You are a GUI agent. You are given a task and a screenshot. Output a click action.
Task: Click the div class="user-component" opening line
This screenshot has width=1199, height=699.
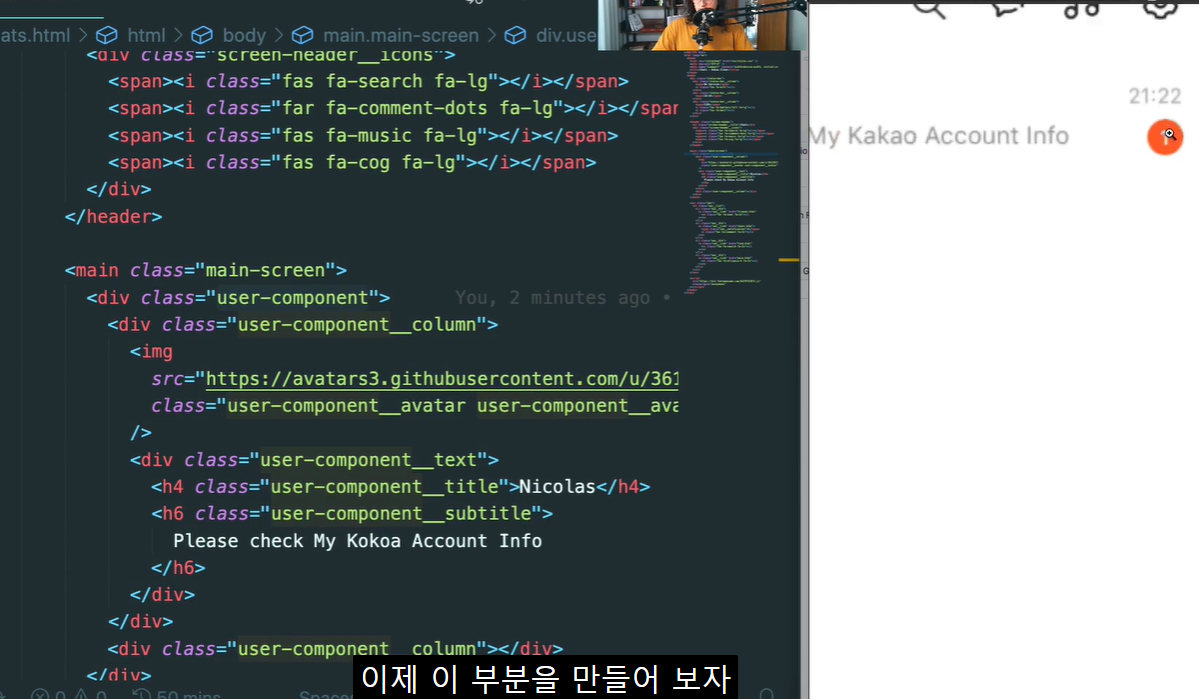tap(238, 297)
